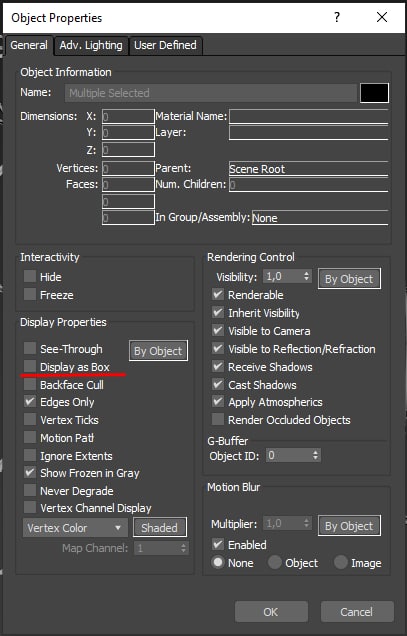Viewport: 407px width, 636px height.
Task: Select the Object motion blur radio
Action: (x=275, y=562)
